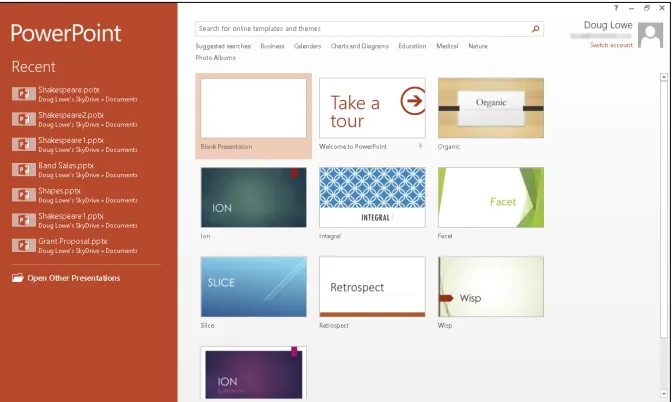Image resolution: width=672 pixels, height=402 pixels.
Task: Choose the Integral theme thumbnail
Action: pos(372,197)
